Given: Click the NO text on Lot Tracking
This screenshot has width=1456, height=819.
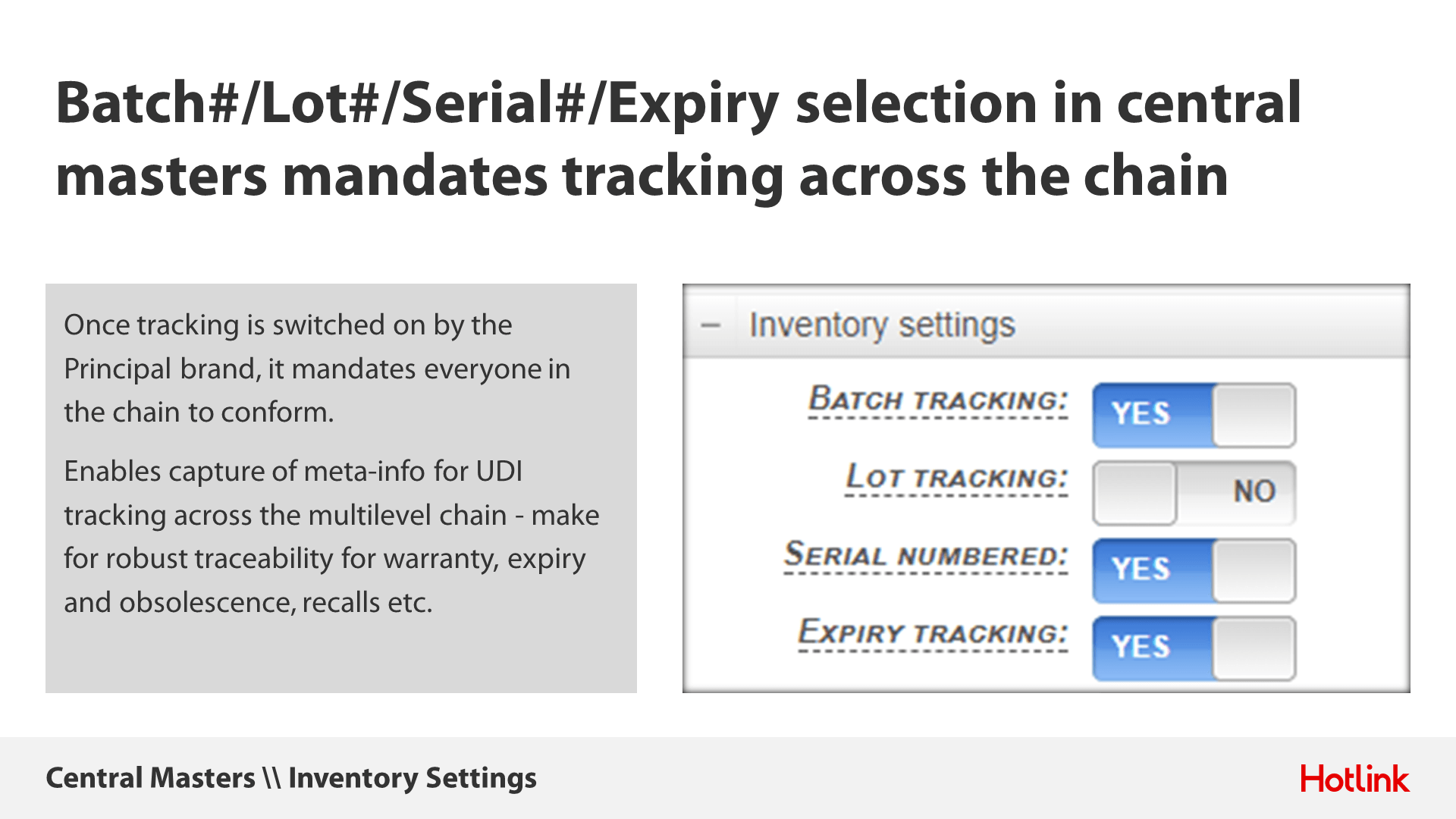Looking at the screenshot, I should (1254, 491).
